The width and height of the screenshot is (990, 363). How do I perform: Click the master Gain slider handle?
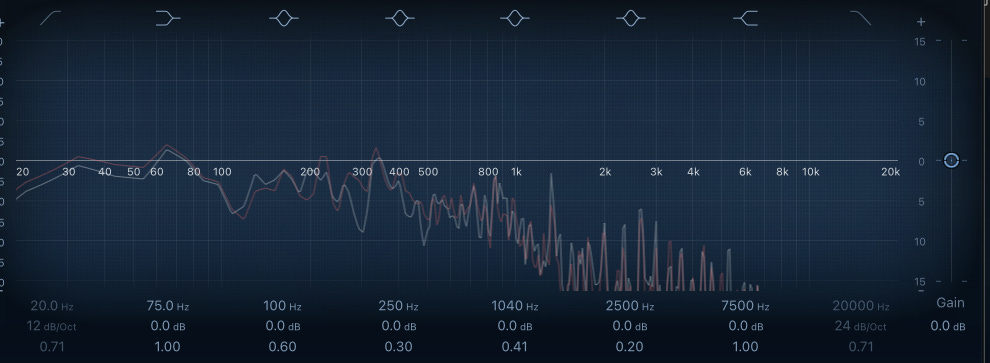(951, 160)
